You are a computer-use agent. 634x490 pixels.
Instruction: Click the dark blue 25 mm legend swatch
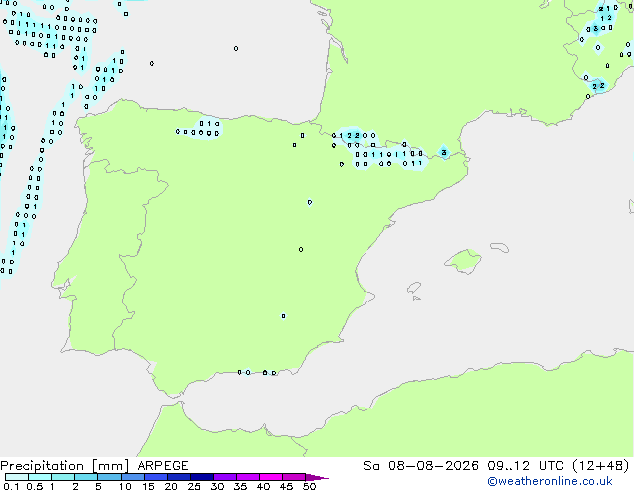[x=202, y=477]
